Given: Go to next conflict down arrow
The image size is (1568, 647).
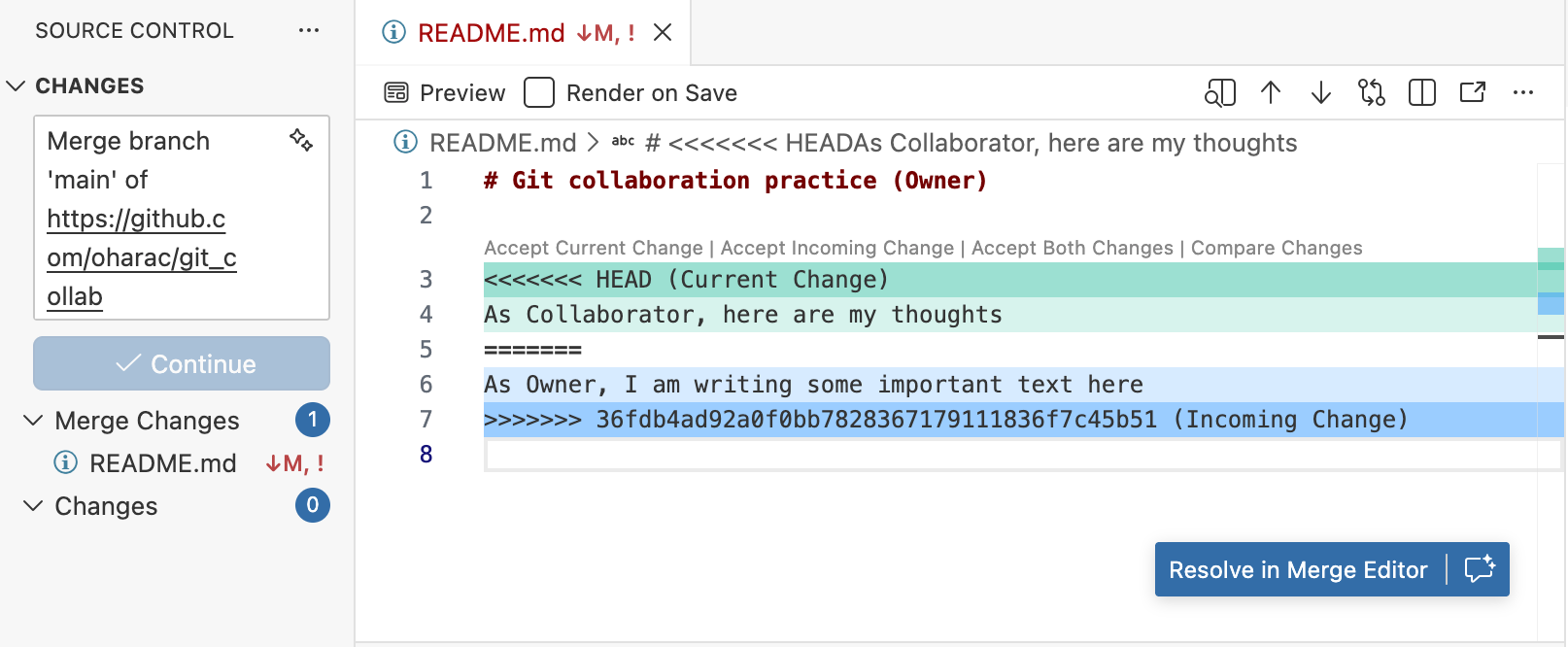Looking at the screenshot, I should click(1321, 93).
